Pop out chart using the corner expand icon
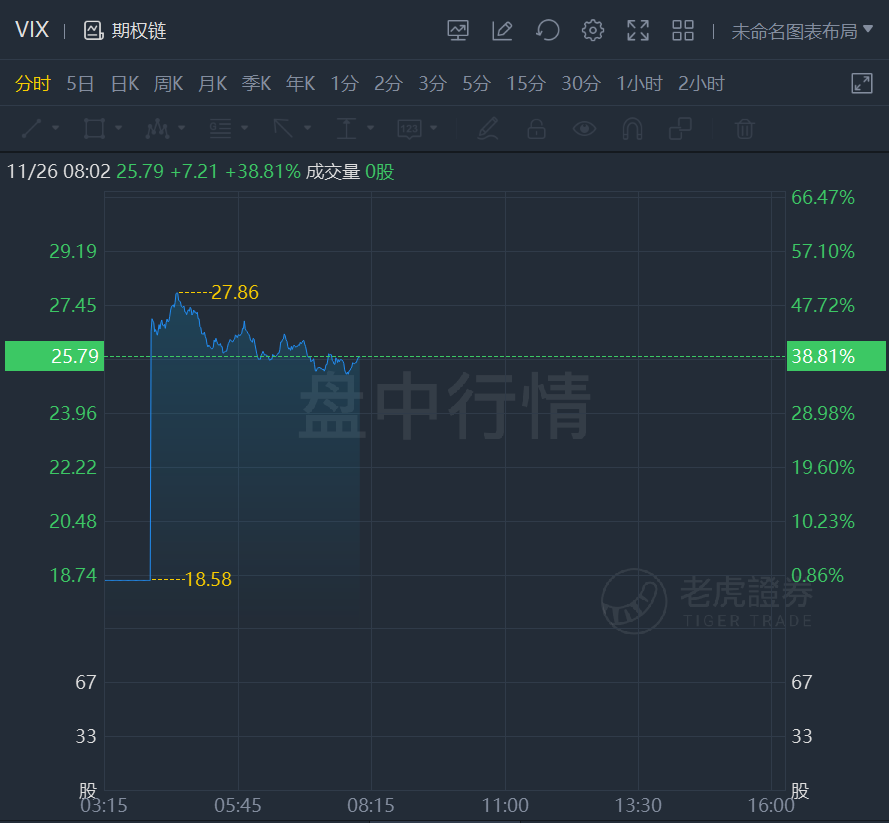The height and width of the screenshot is (823, 889). point(862,84)
